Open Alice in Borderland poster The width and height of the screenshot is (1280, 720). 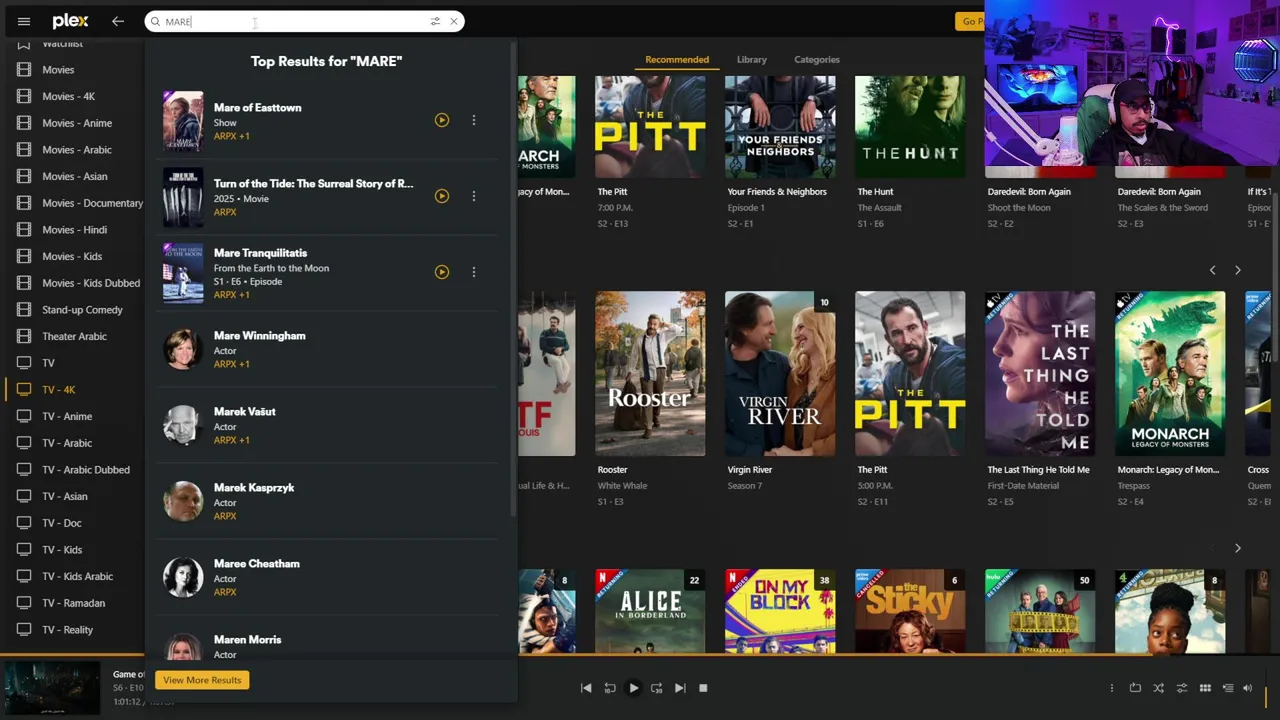650,611
